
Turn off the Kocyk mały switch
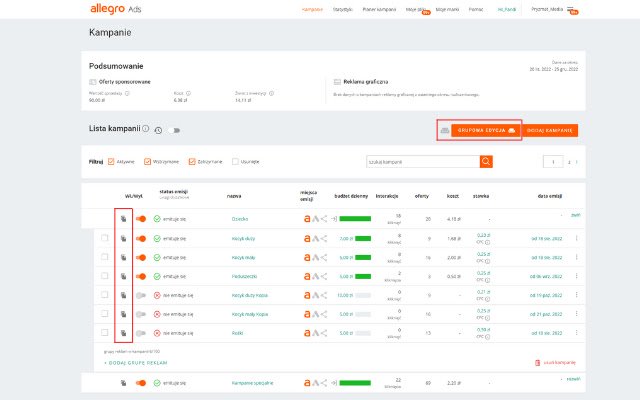[x=141, y=258]
